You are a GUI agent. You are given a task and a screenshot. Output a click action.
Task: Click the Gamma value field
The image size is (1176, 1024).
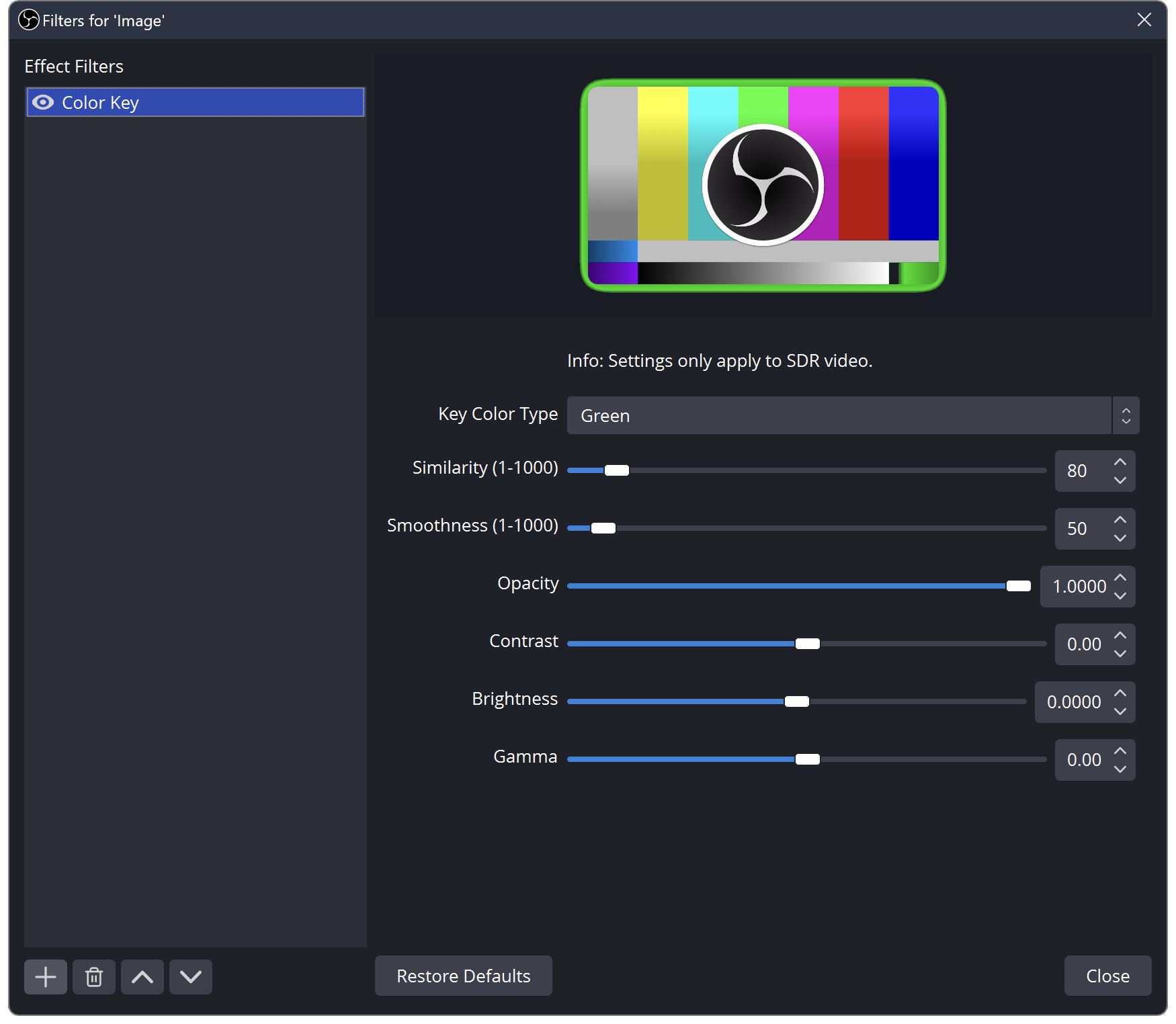tap(1084, 760)
